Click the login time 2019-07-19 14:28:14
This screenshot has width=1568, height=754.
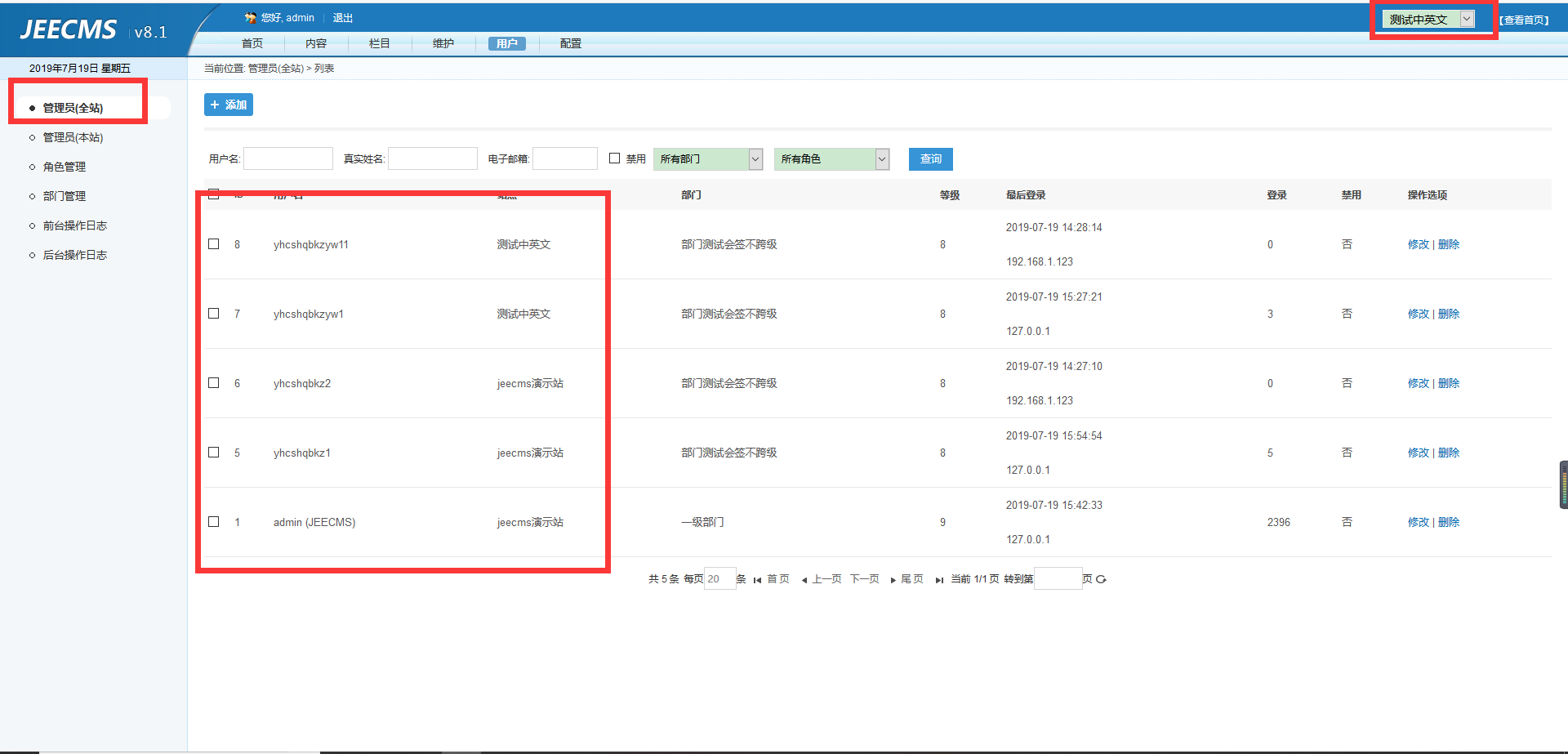coord(1054,227)
